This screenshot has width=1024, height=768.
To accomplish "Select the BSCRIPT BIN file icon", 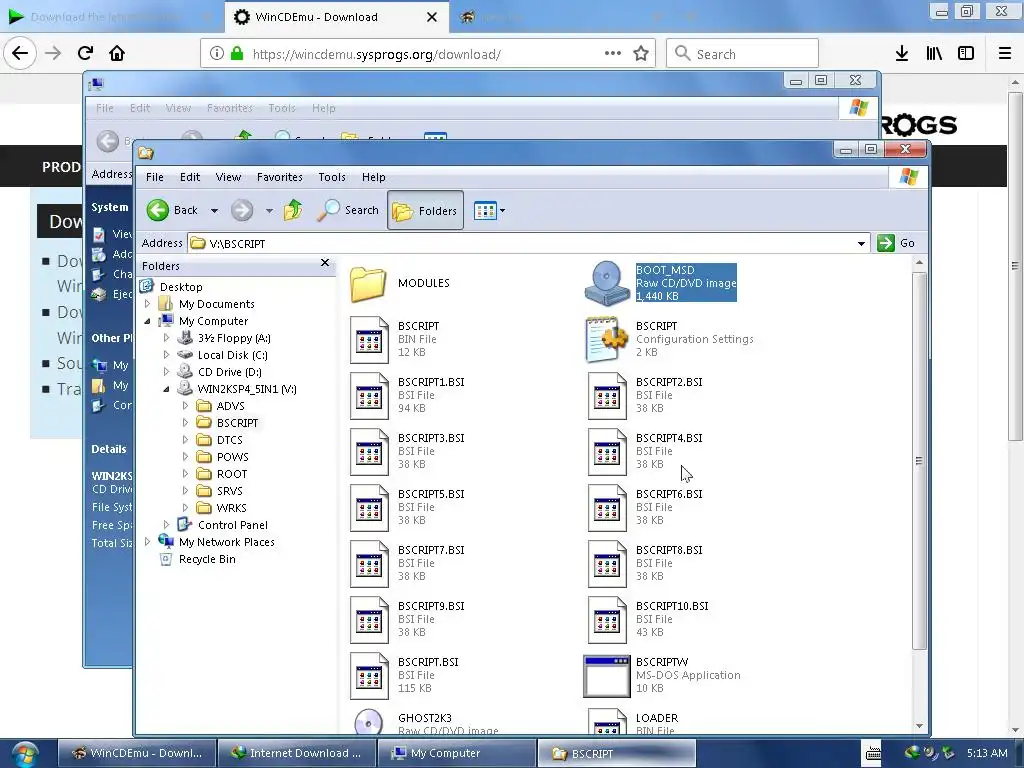I will (x=369, y=340).
